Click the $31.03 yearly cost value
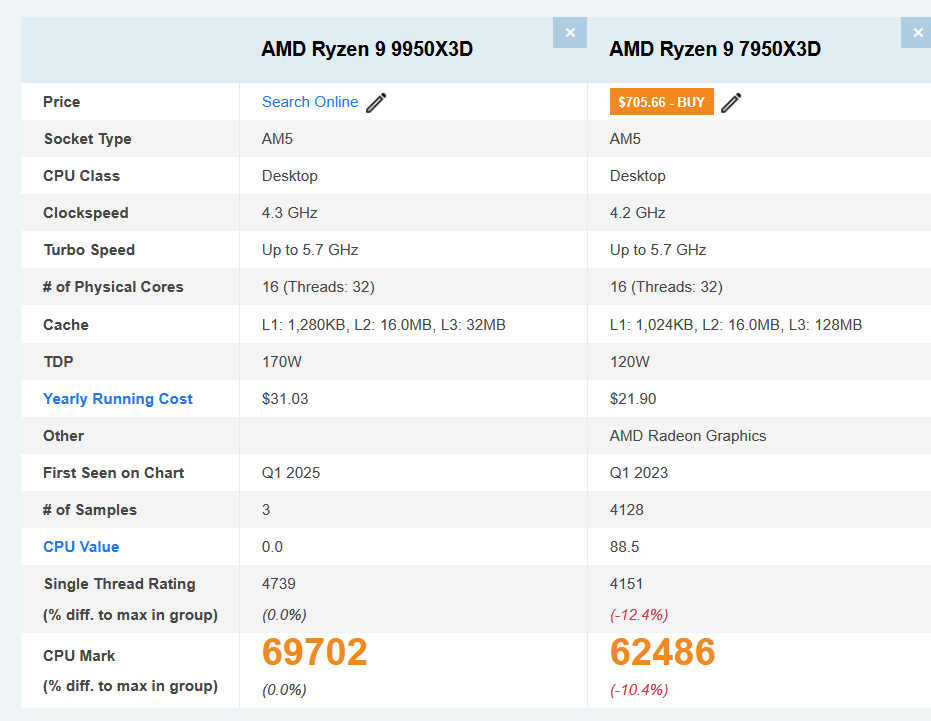Viewport: 931px width, 721px height. [285, 399]
